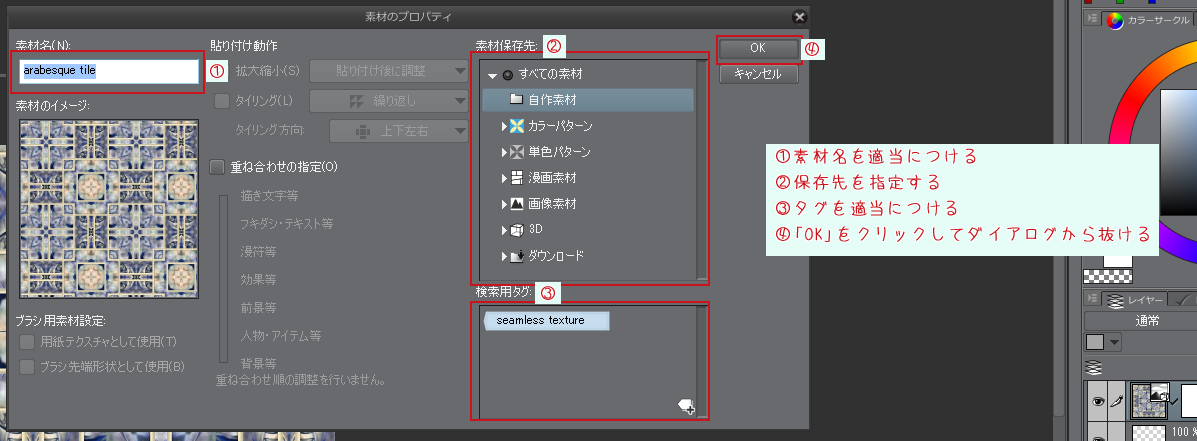Click the 描き文字等 overlay label
Image resolution: width=1197 pixels, height=441 pixels.
click(268, 196)
